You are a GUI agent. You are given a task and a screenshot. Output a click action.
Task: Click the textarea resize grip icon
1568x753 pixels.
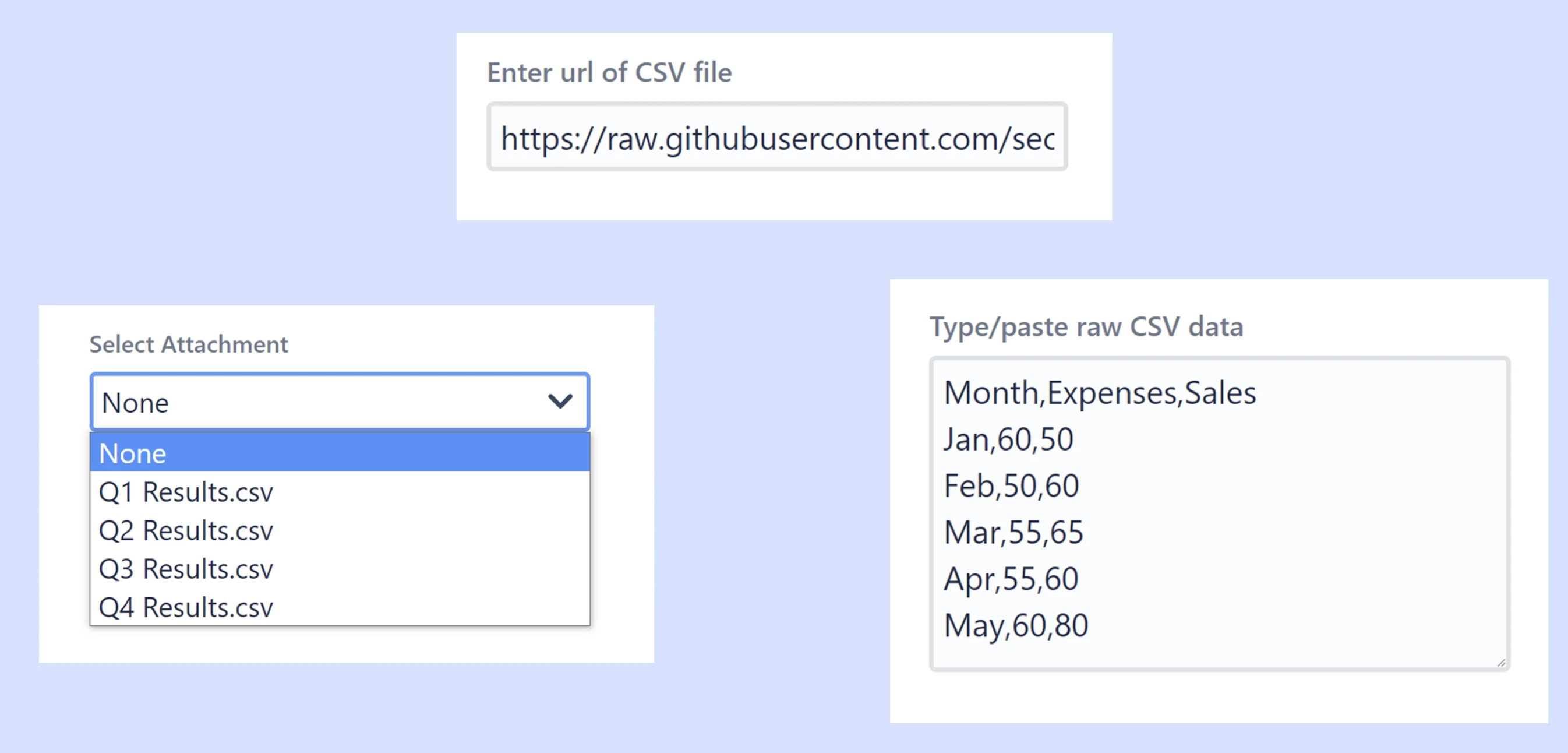click(1500, 662)
